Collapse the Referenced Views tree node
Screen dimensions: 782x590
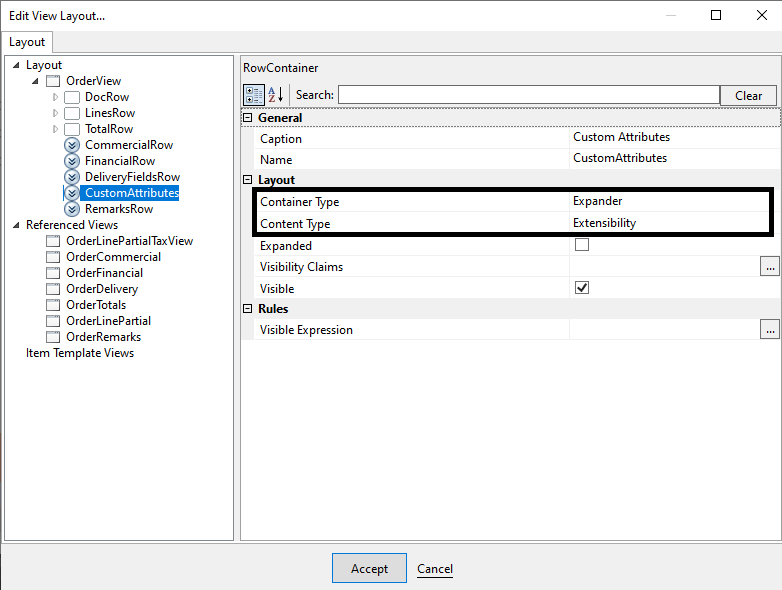point(16,225)
